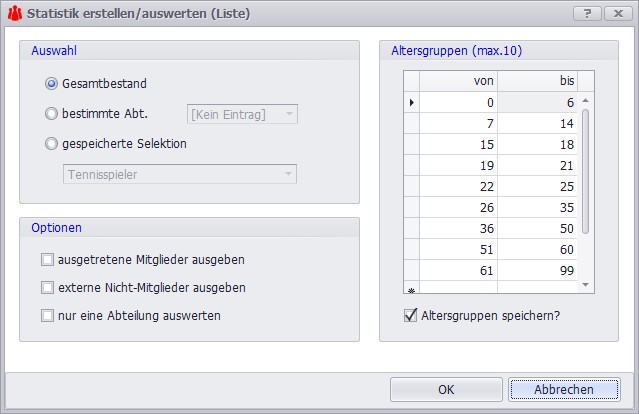Click the red app icon in title bar

coord(15,14)
